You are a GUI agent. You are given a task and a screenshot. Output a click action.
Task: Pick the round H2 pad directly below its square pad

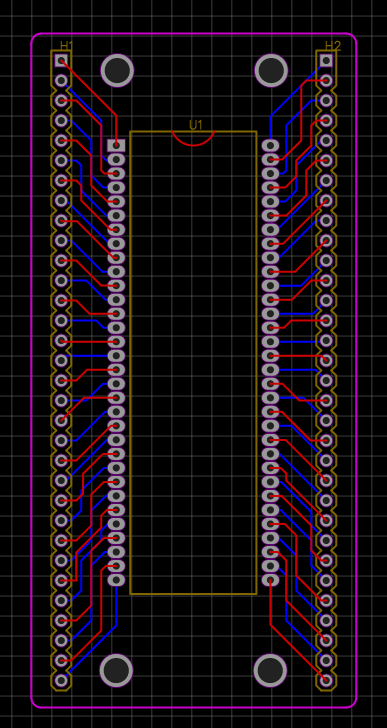pyautogui.click(x=326, y=80)
